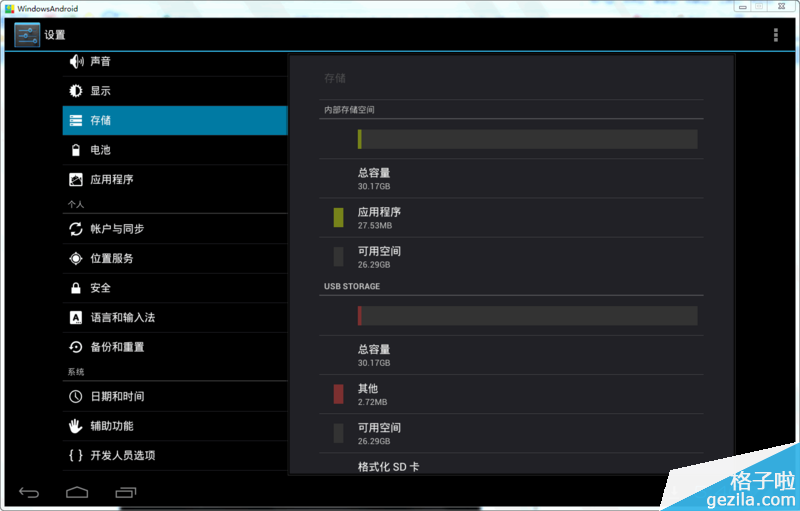The height and width of the screenshot is (511, 800).
Task: Click the 应用程序 27.53MB storage entry
Action: coord(511,218)
